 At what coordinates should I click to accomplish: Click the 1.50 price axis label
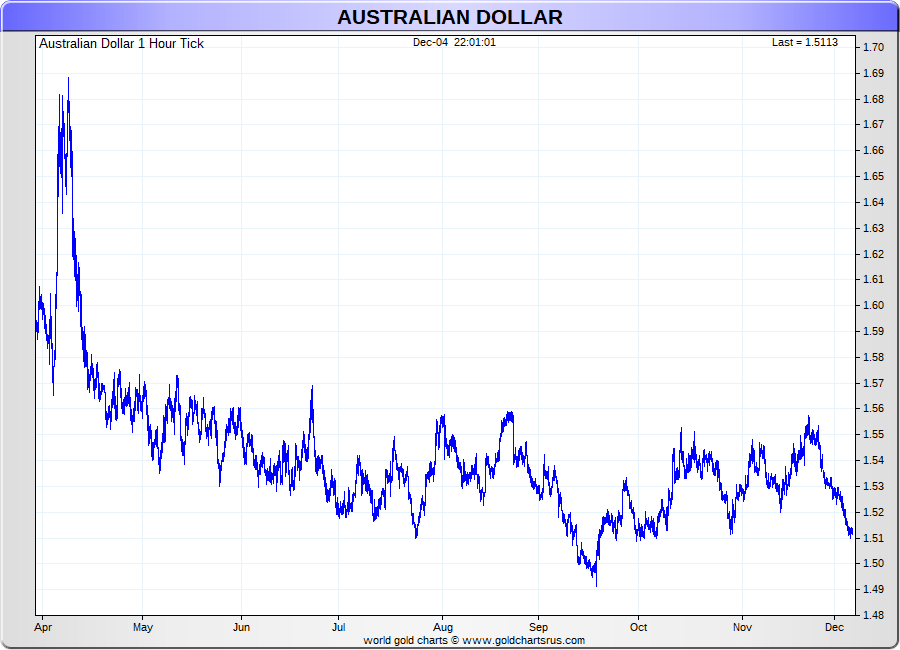coord(873,563)
